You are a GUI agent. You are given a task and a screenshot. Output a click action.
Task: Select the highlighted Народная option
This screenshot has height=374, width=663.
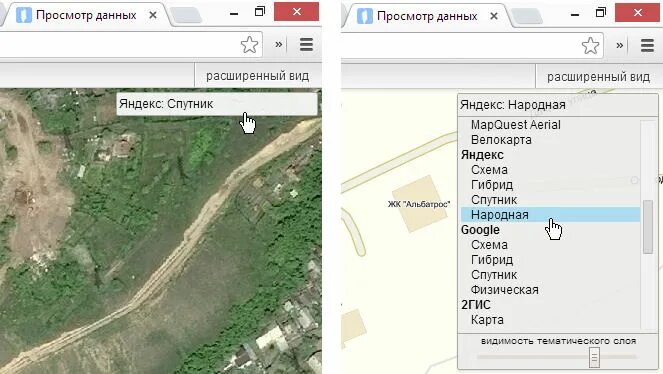[550, 215]
